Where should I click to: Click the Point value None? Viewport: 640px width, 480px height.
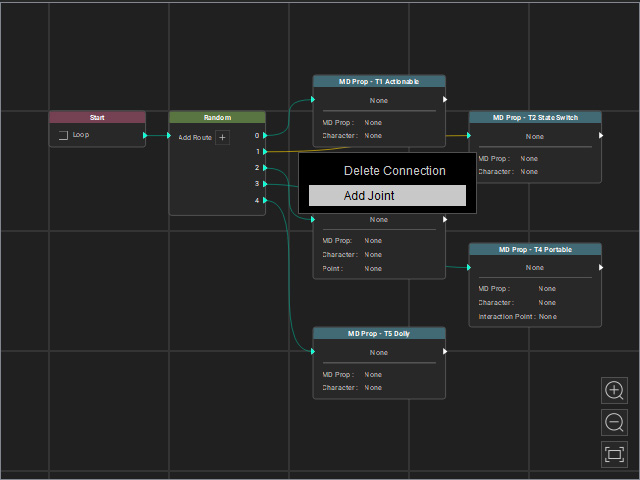373,269
